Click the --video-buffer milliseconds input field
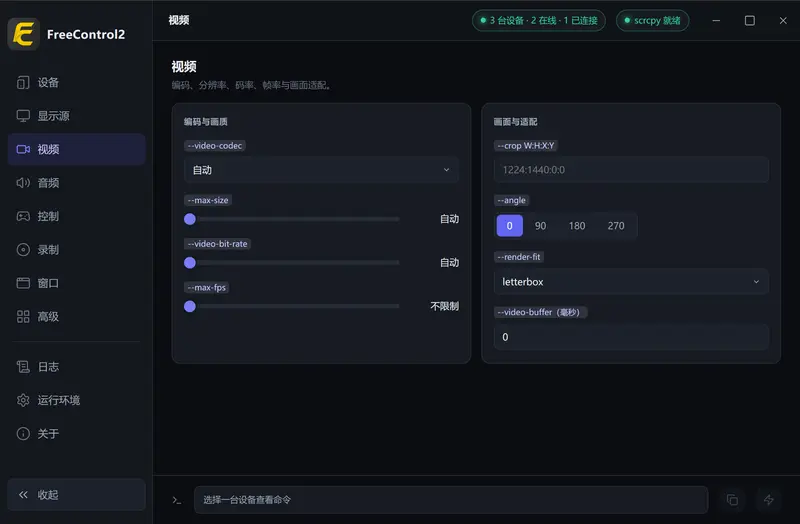The height and width of the screenshot is (524, 800). (631, 337)
